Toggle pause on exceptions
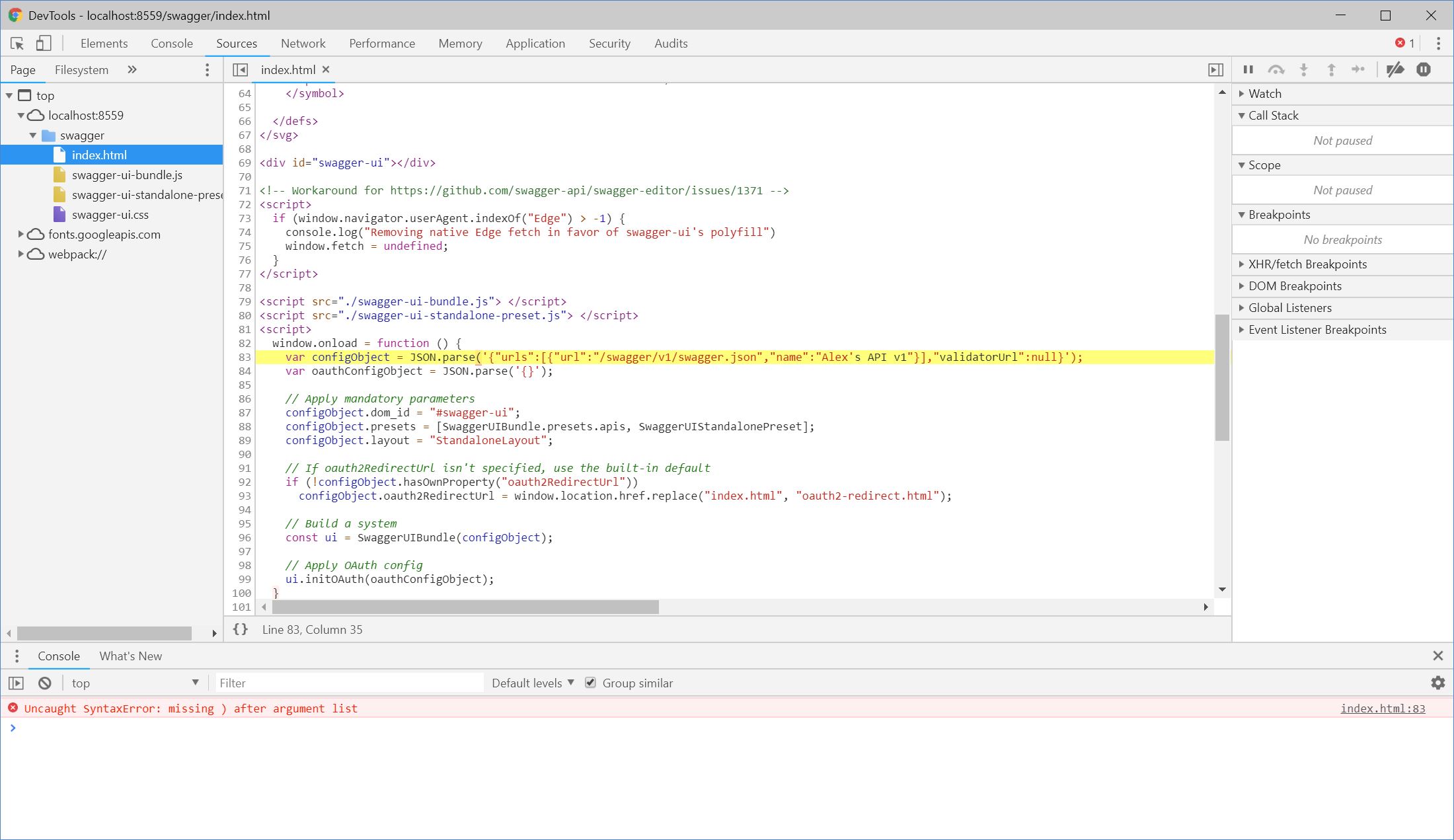This screenshot has width=1454, height=840. point(1424,69)
